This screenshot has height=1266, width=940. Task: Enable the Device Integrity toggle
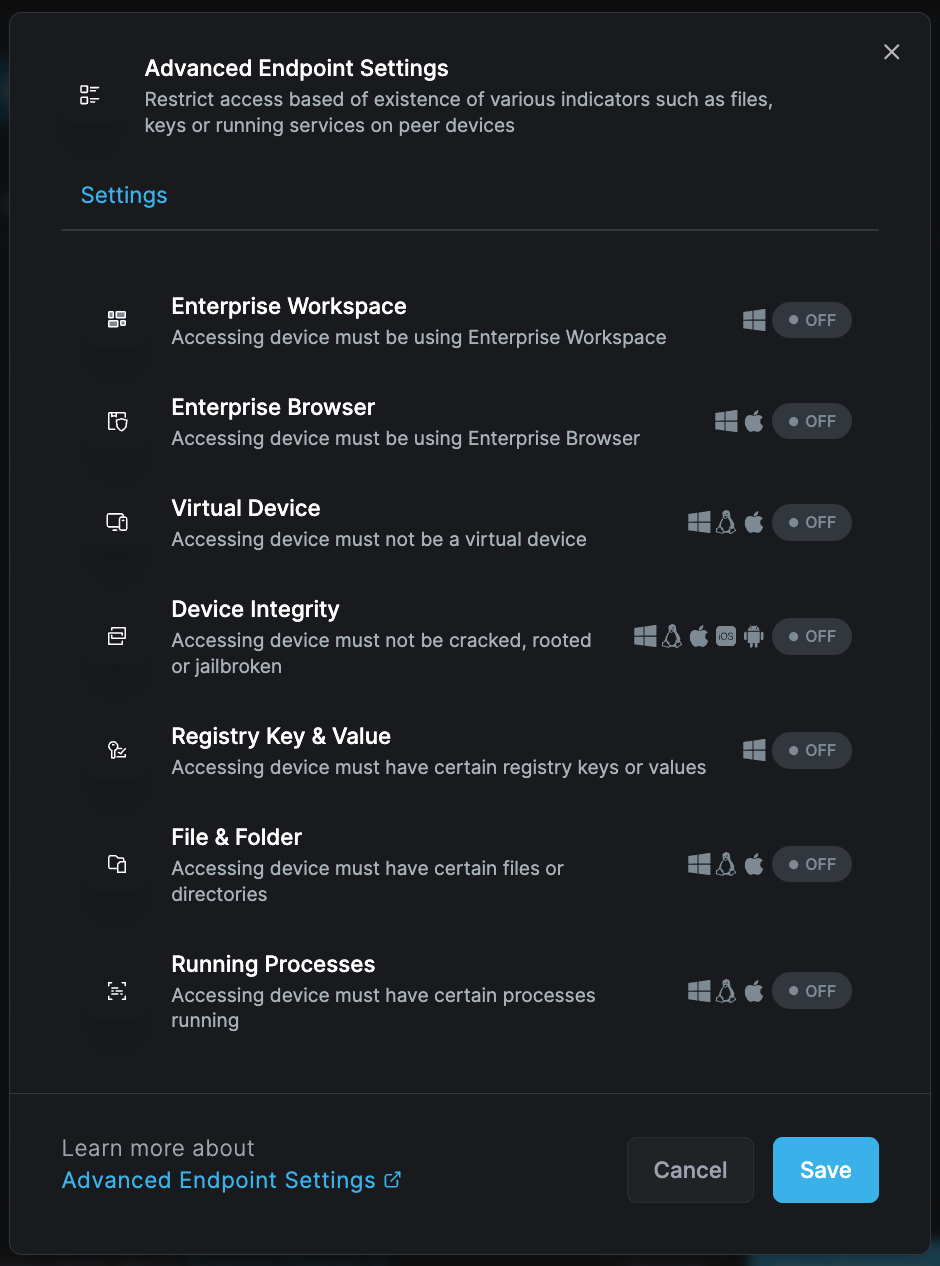click(811, 636)
